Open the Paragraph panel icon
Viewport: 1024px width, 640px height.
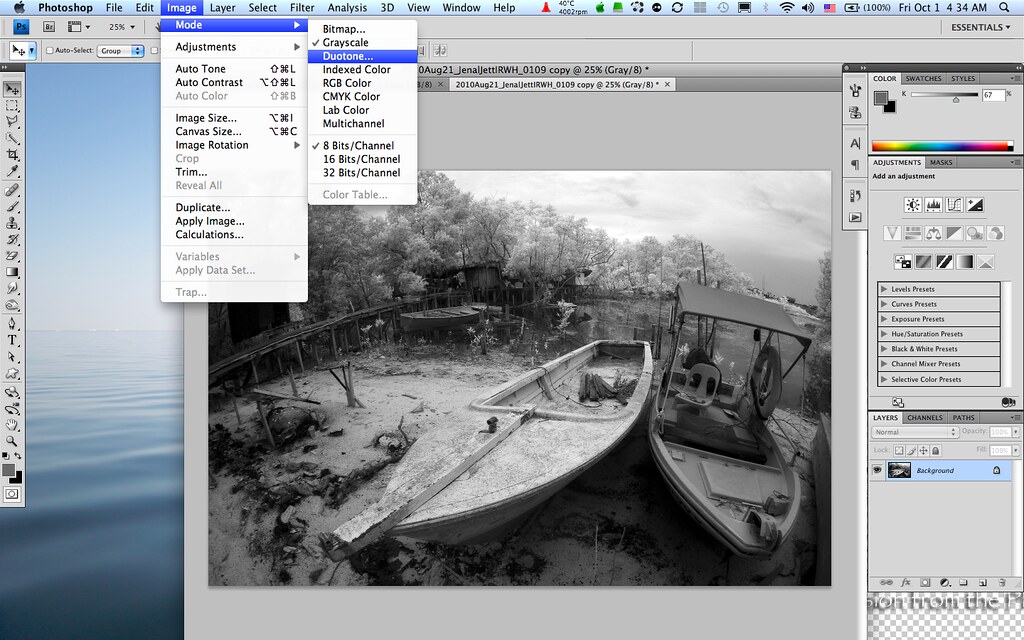[x=856, y=165]
